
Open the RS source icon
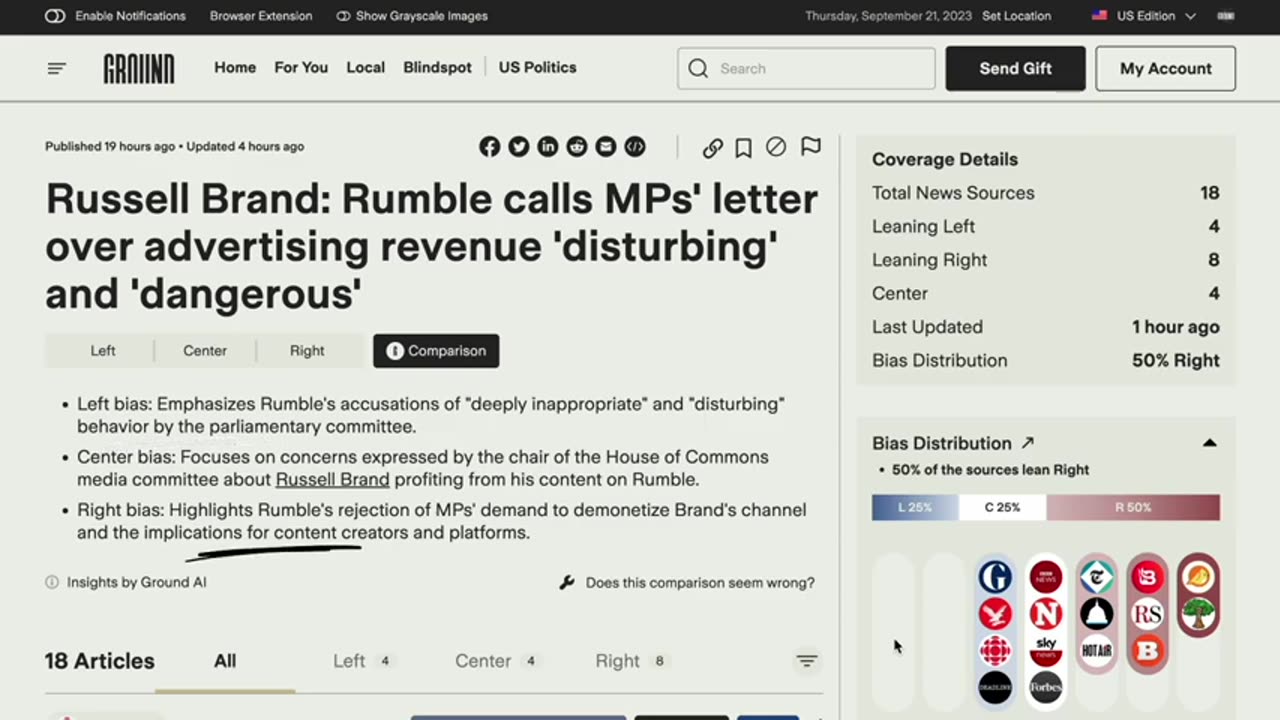click(x=1148, y=614)
